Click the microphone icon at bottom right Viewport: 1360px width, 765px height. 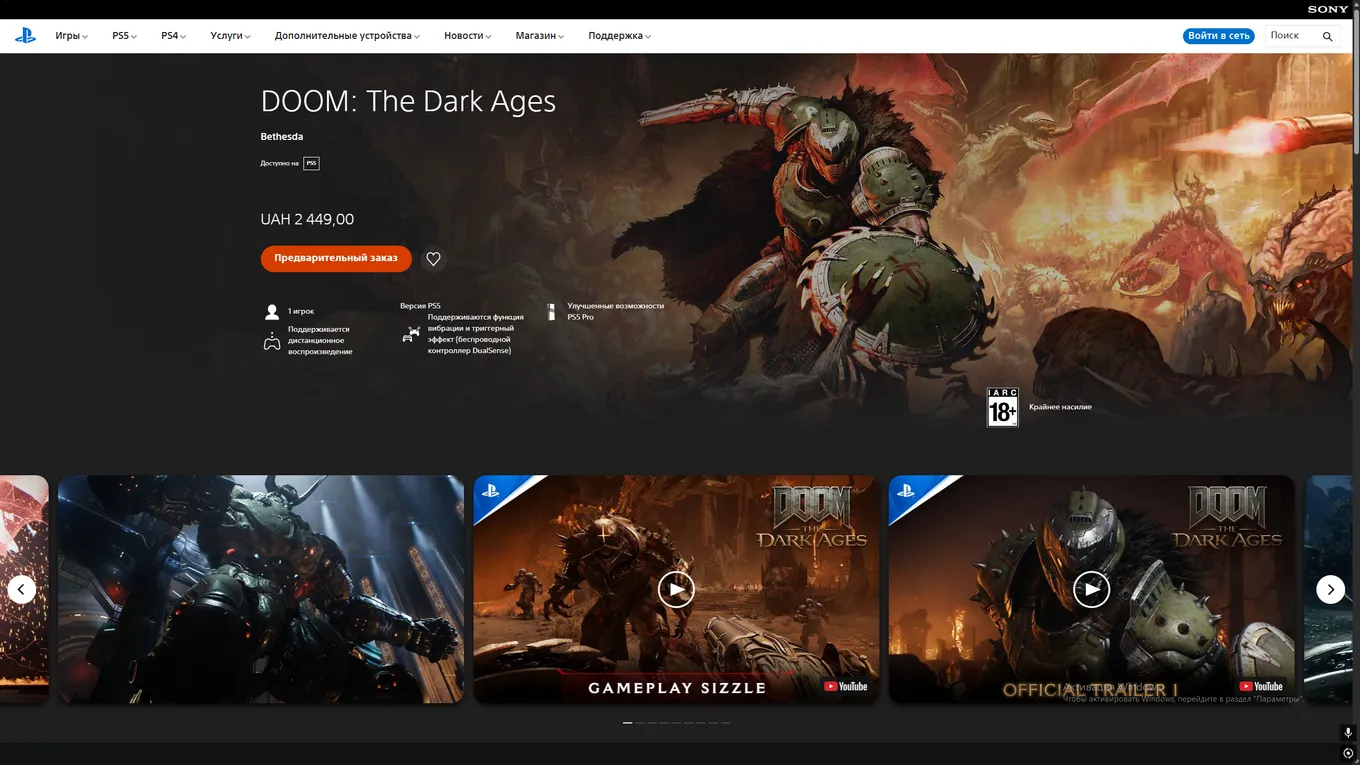pyautogui.click(x=1348, y=733)
